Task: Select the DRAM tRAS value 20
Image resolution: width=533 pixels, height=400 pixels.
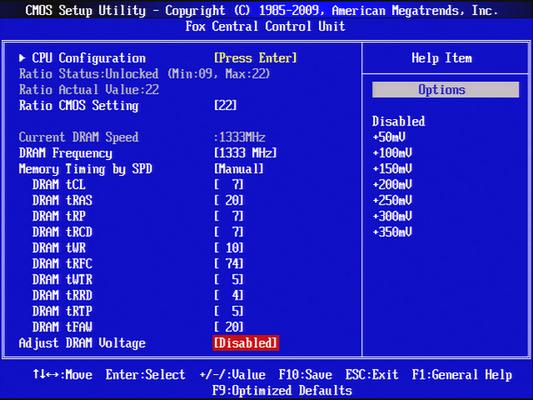Action: click(x=229, y=201)
